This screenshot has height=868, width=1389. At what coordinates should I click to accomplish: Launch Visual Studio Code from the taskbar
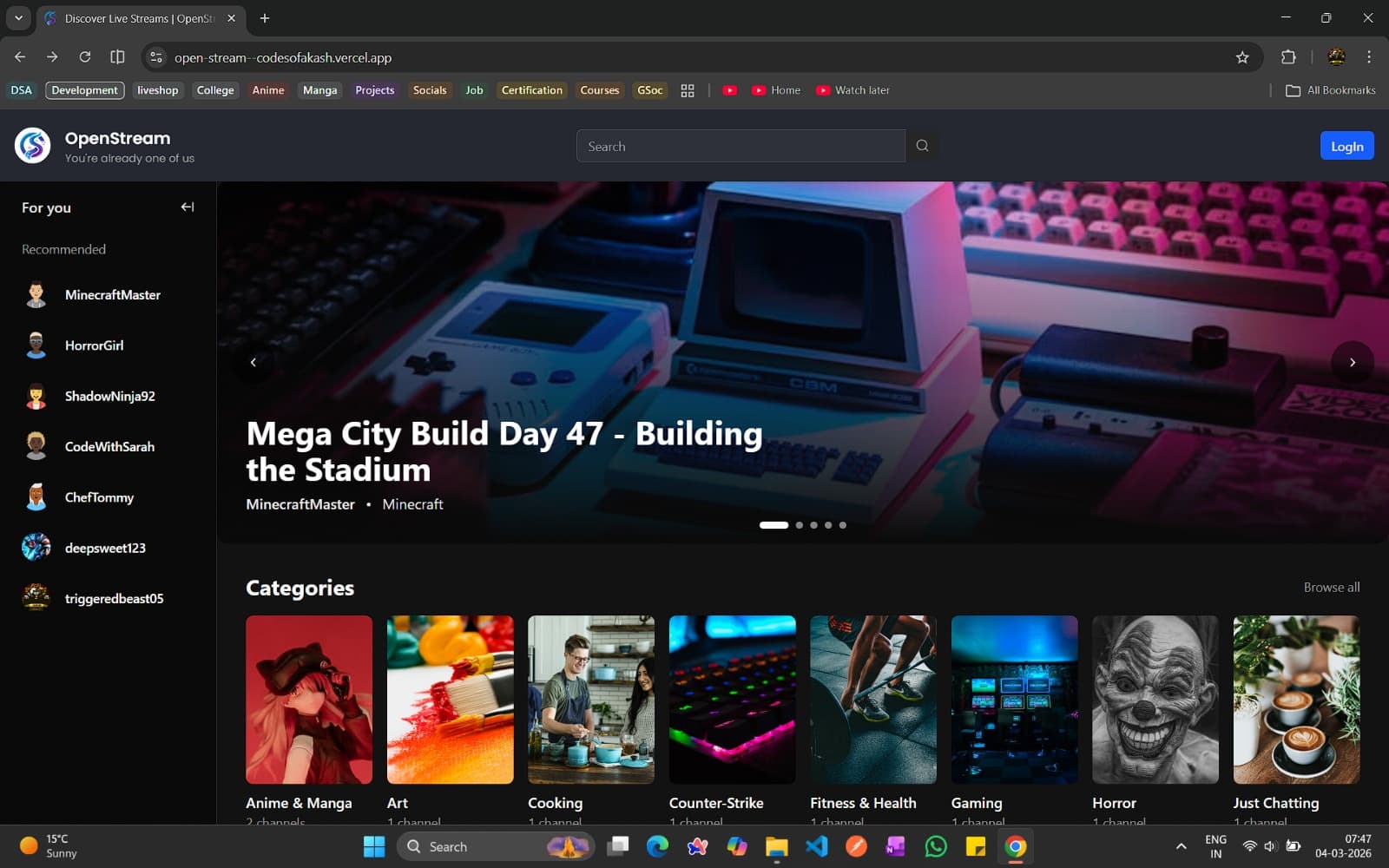[x=816, y=846]
